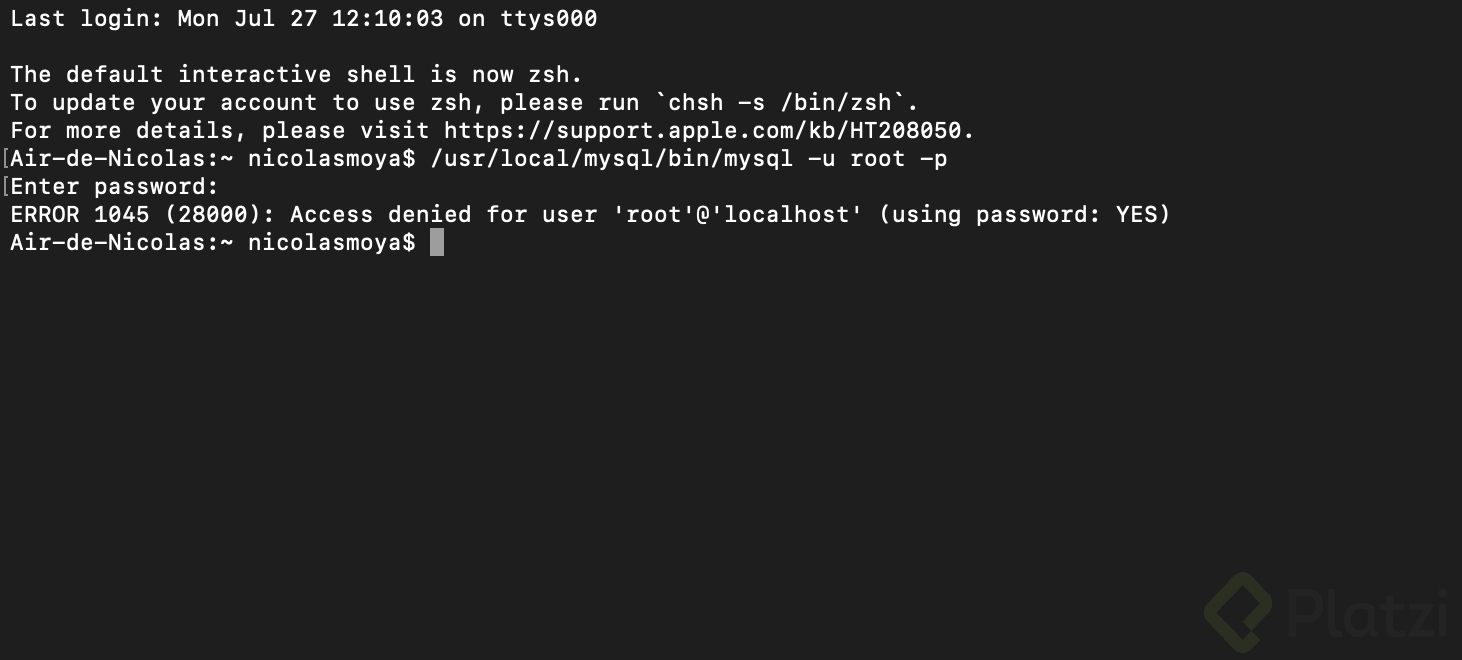Click the gray terminal cursor block
The width and height of the screenshot is (1462, 660).
pyautogui.click(x=437, y=242)
